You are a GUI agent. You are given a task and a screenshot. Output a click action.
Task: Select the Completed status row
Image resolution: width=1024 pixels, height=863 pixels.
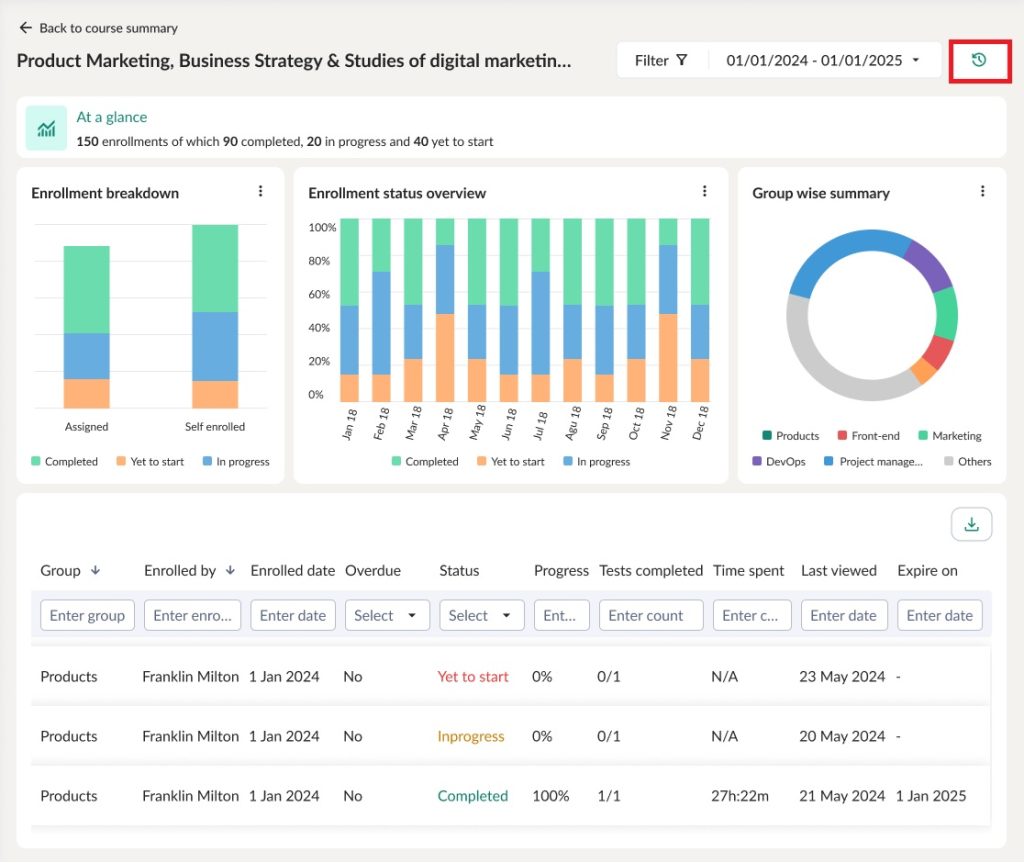[x=472, y=796]
